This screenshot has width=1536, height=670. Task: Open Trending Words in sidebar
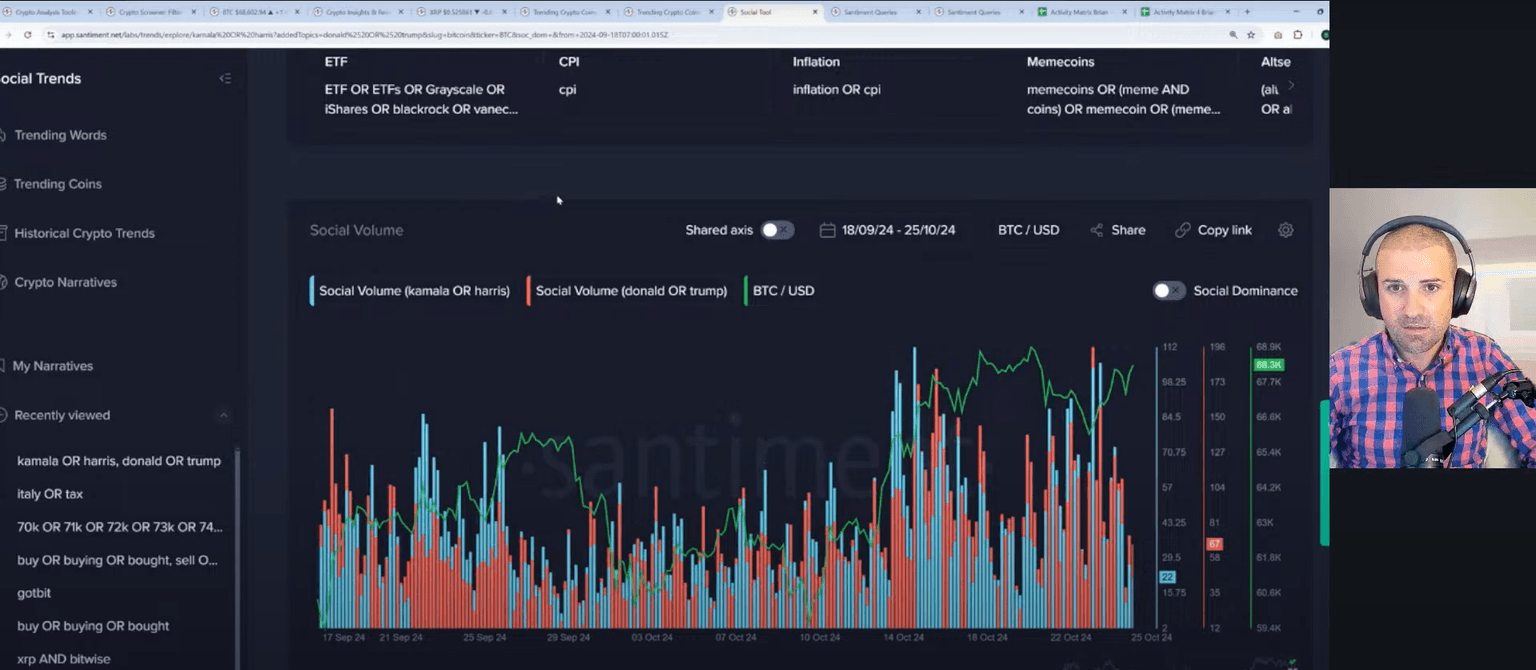pyautogui.click(x=60, y=135)
